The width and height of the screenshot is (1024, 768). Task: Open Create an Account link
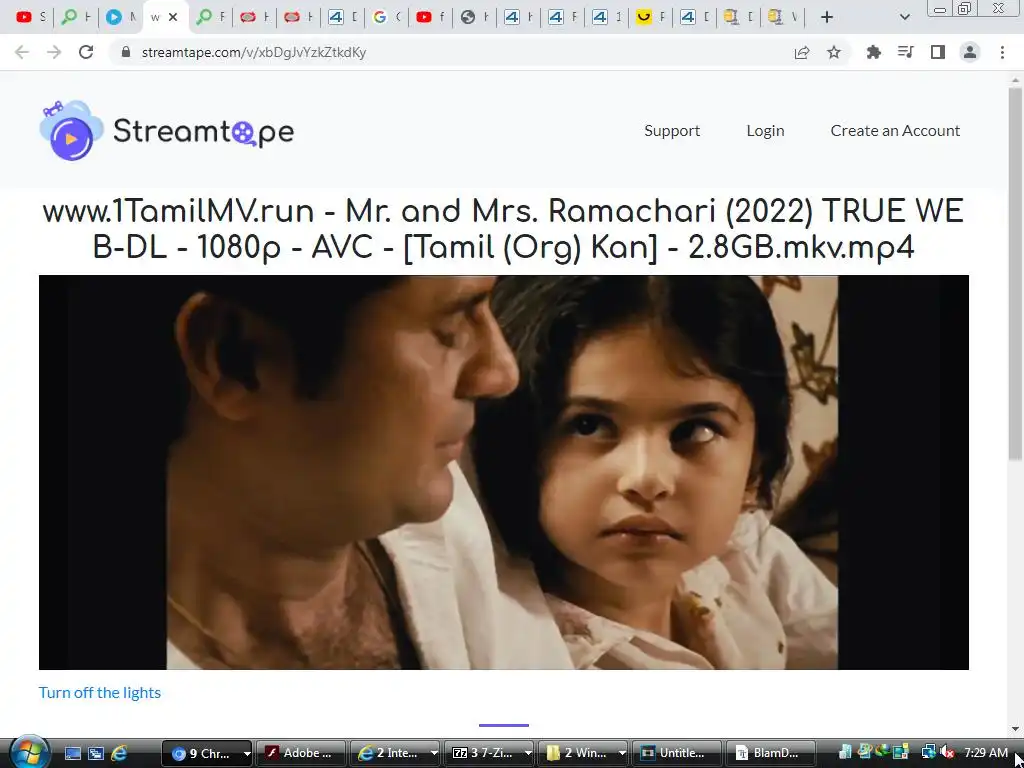coord(895,131)
